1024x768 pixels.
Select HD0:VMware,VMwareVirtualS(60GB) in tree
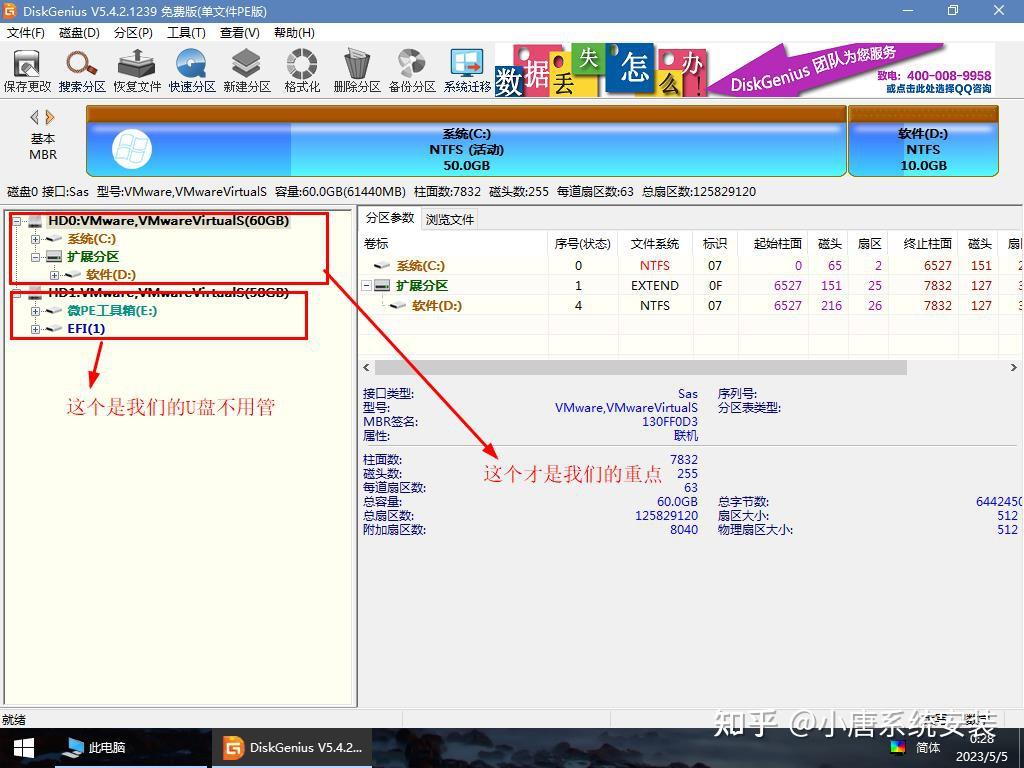(168, 221)
